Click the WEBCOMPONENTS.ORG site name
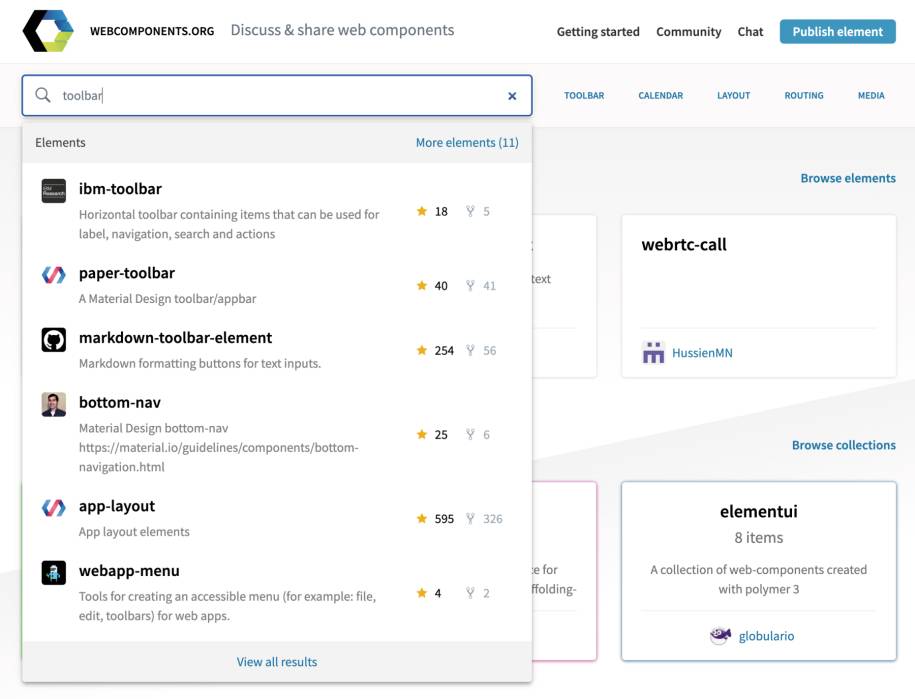 click(x=152, y=31)
